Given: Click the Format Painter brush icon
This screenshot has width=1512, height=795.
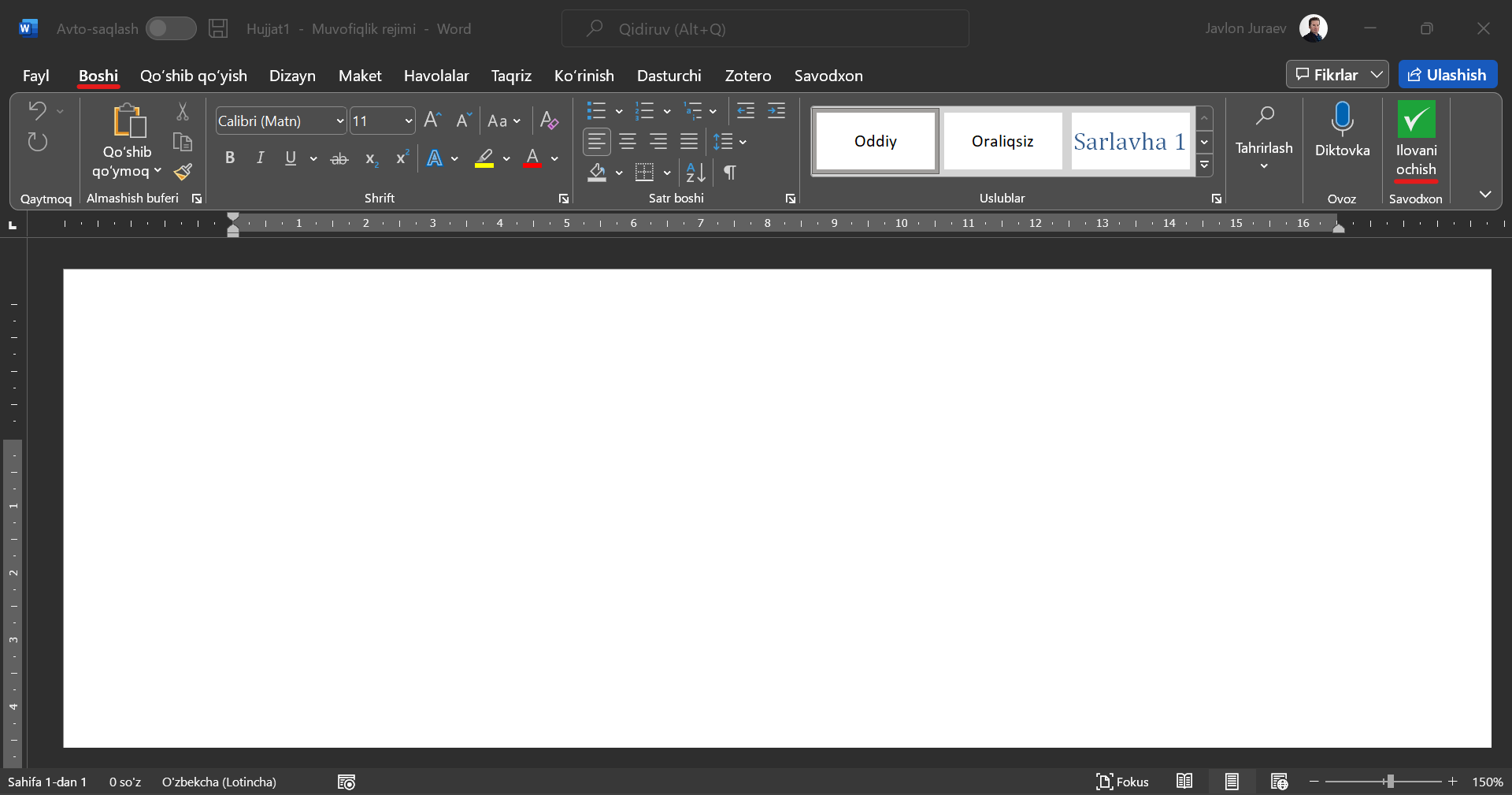Looking at the screenshot, I should pyautogui.click(x=183, y=172).
